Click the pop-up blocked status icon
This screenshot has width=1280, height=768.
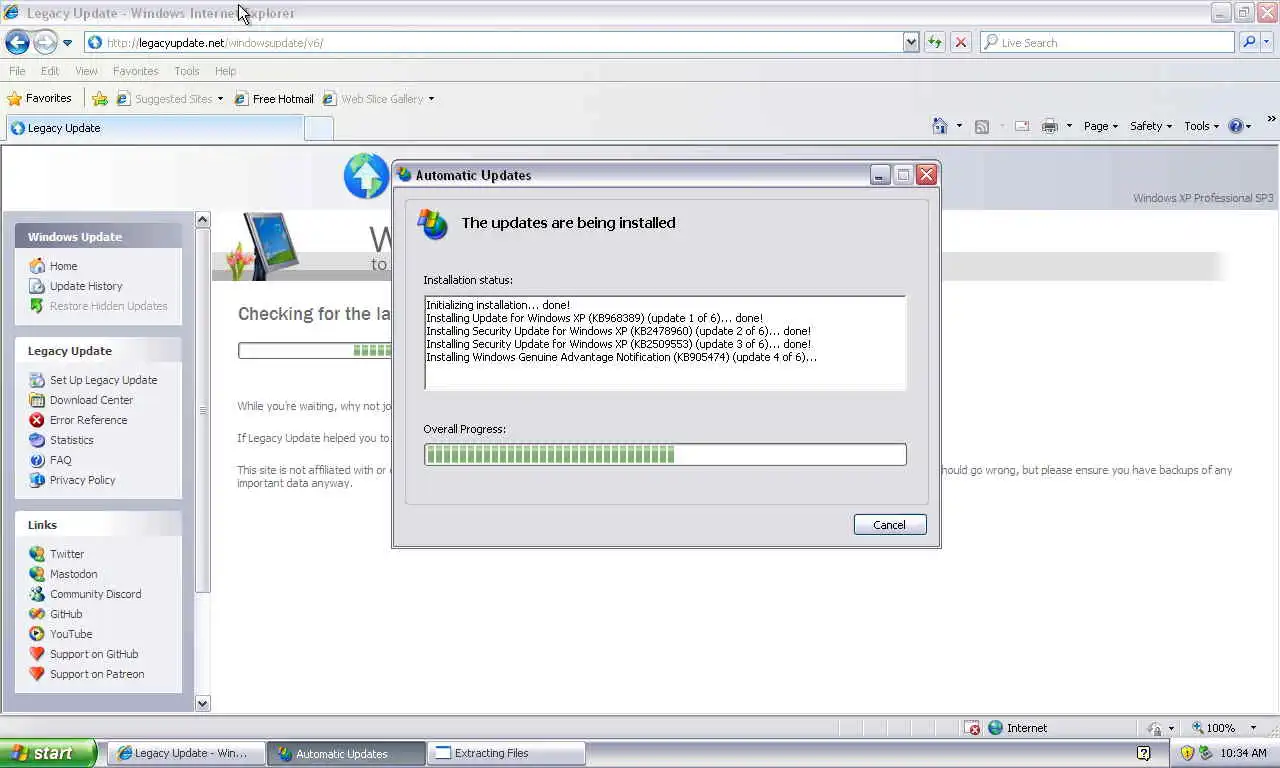(973, 728)
